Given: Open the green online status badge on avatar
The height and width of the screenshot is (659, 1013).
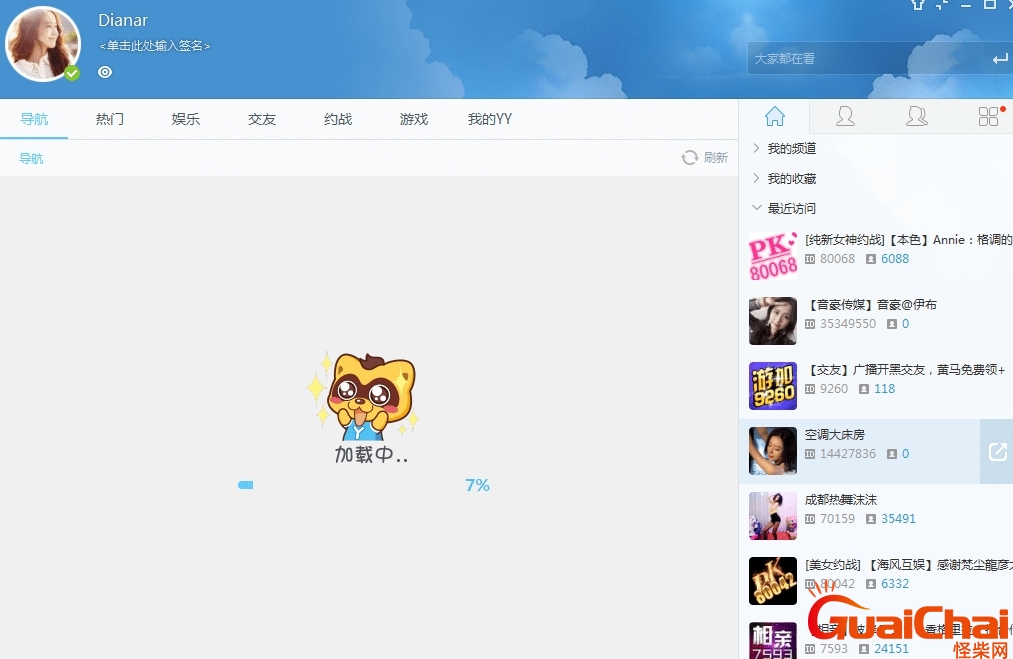Looking at the screenshot, I should click(72, 73).
